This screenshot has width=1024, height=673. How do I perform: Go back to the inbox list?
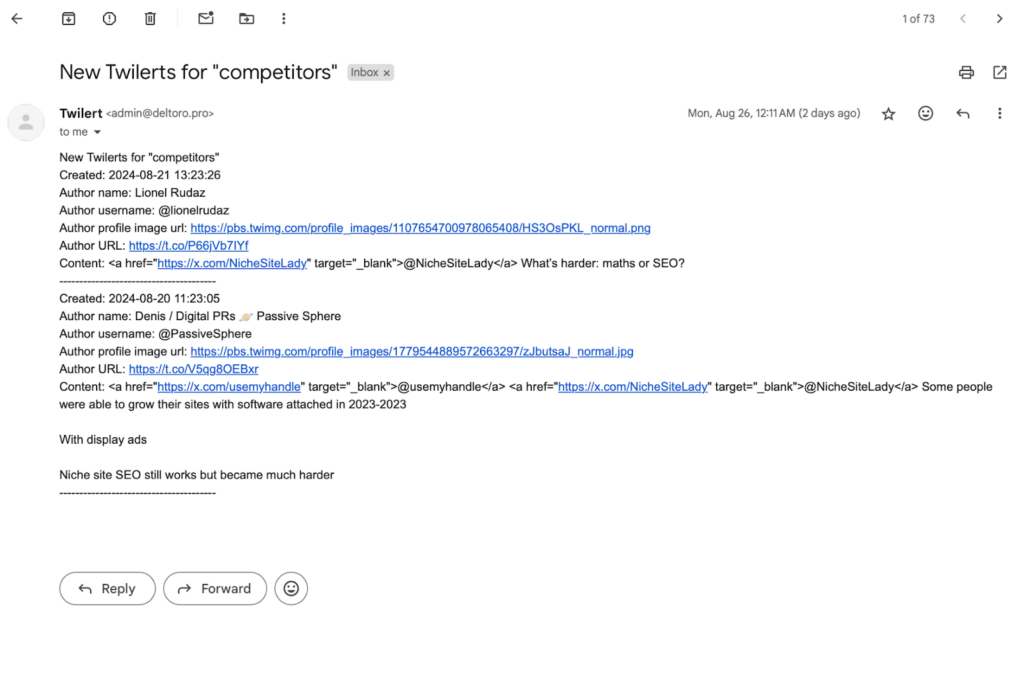(17, 18)
